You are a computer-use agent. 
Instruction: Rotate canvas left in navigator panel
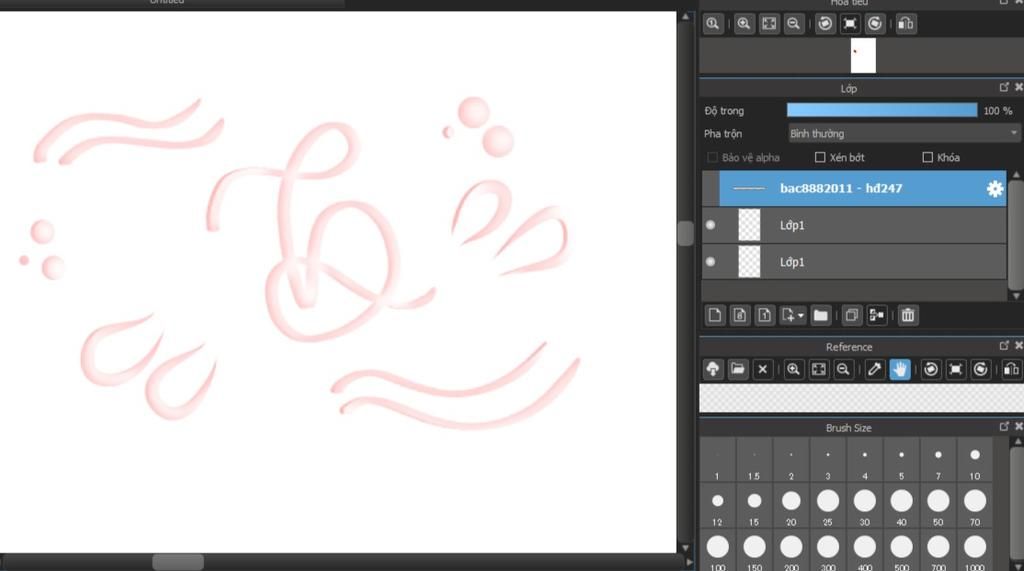825,24
